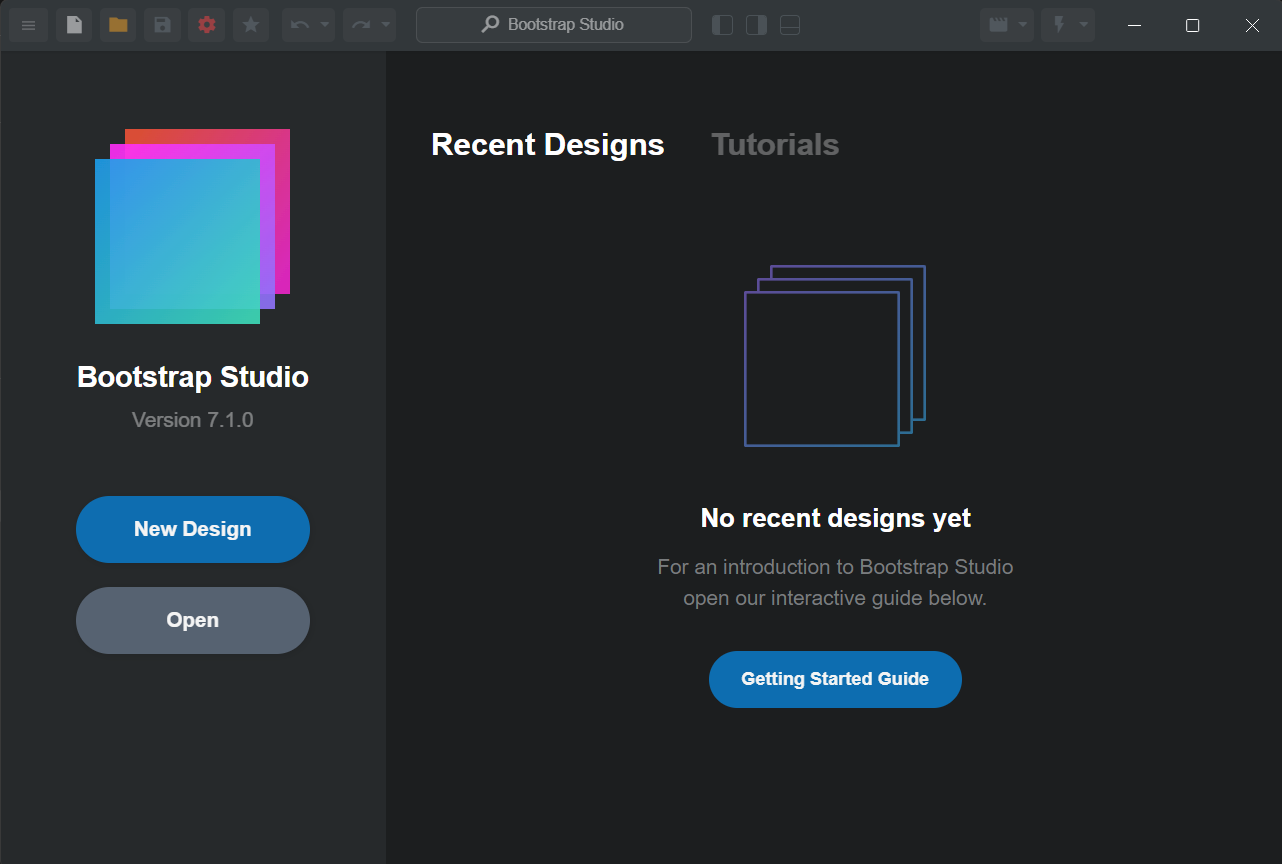Close the Bootstrap Studio window
1282x864 pixels.
pyautogui.click(x=1252, y=25)
